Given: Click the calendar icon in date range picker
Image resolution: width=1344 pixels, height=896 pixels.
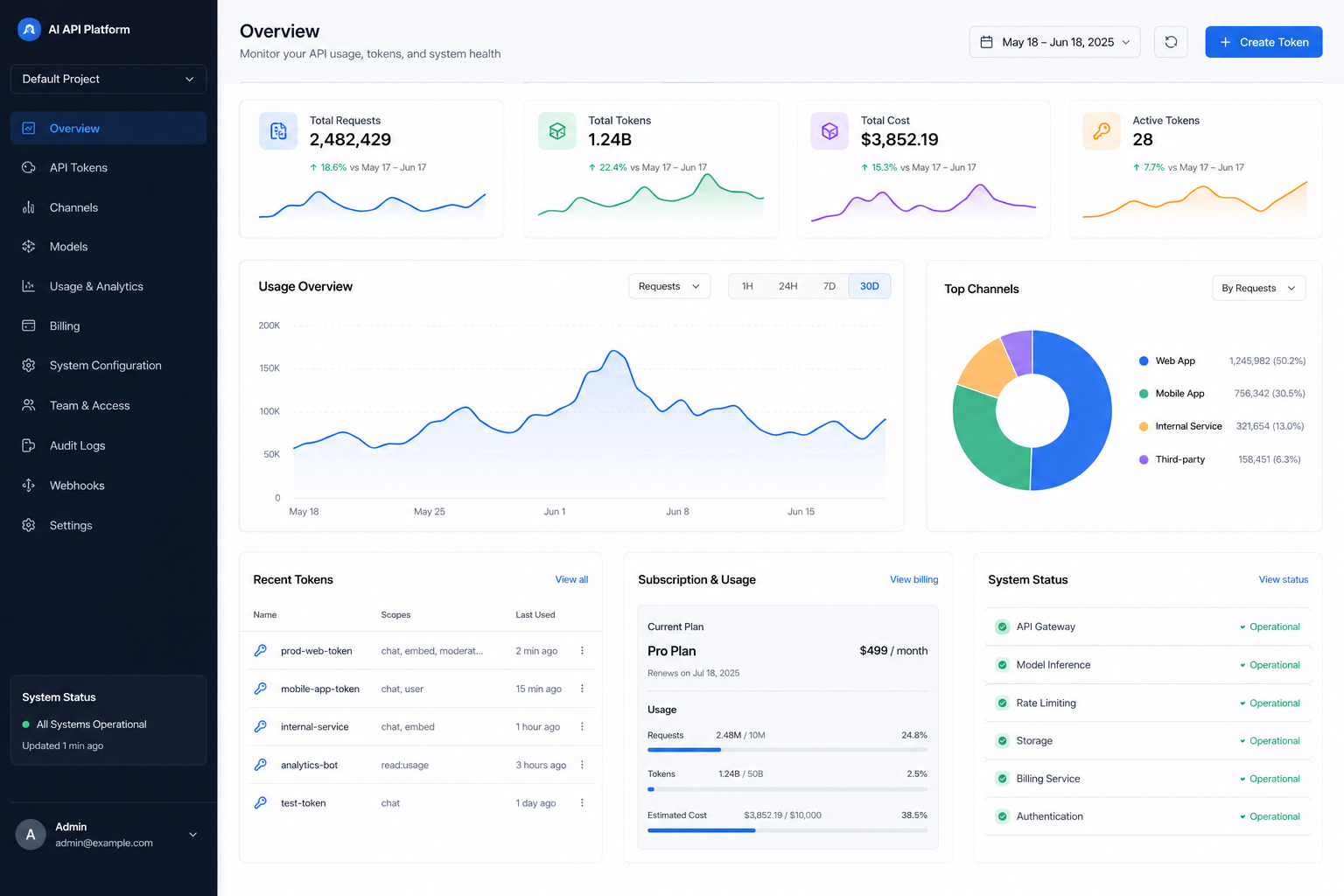Looking at the screenshot, I should click(x=986, y=42).
